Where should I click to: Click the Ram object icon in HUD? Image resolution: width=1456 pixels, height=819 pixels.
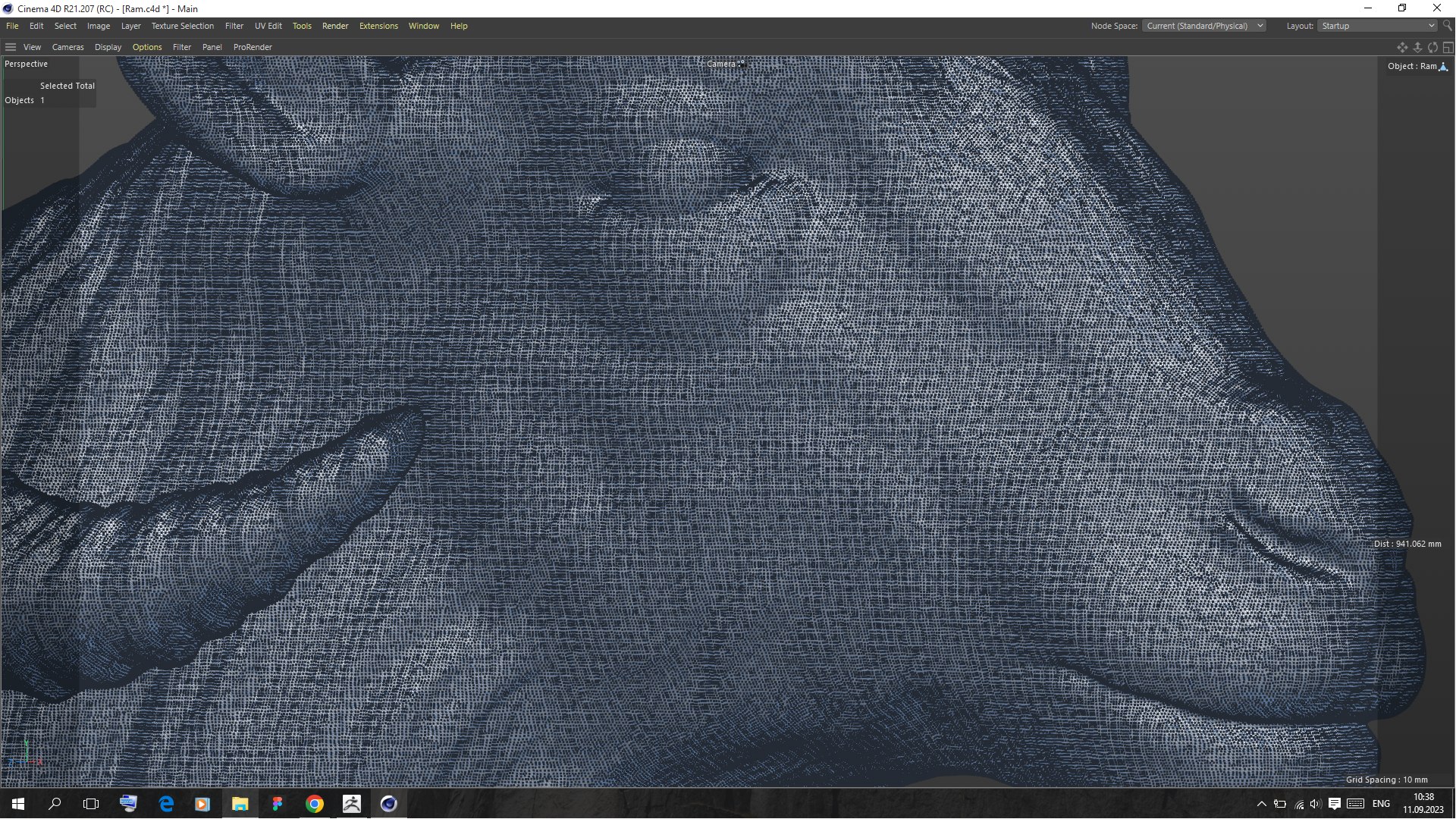1443,67
